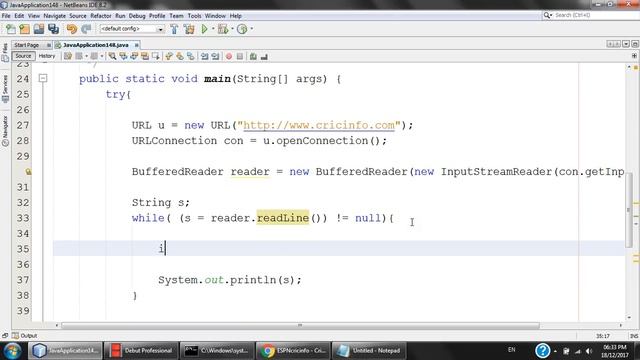Click the Find Selection magnifier icon

[x=112, y=56]
